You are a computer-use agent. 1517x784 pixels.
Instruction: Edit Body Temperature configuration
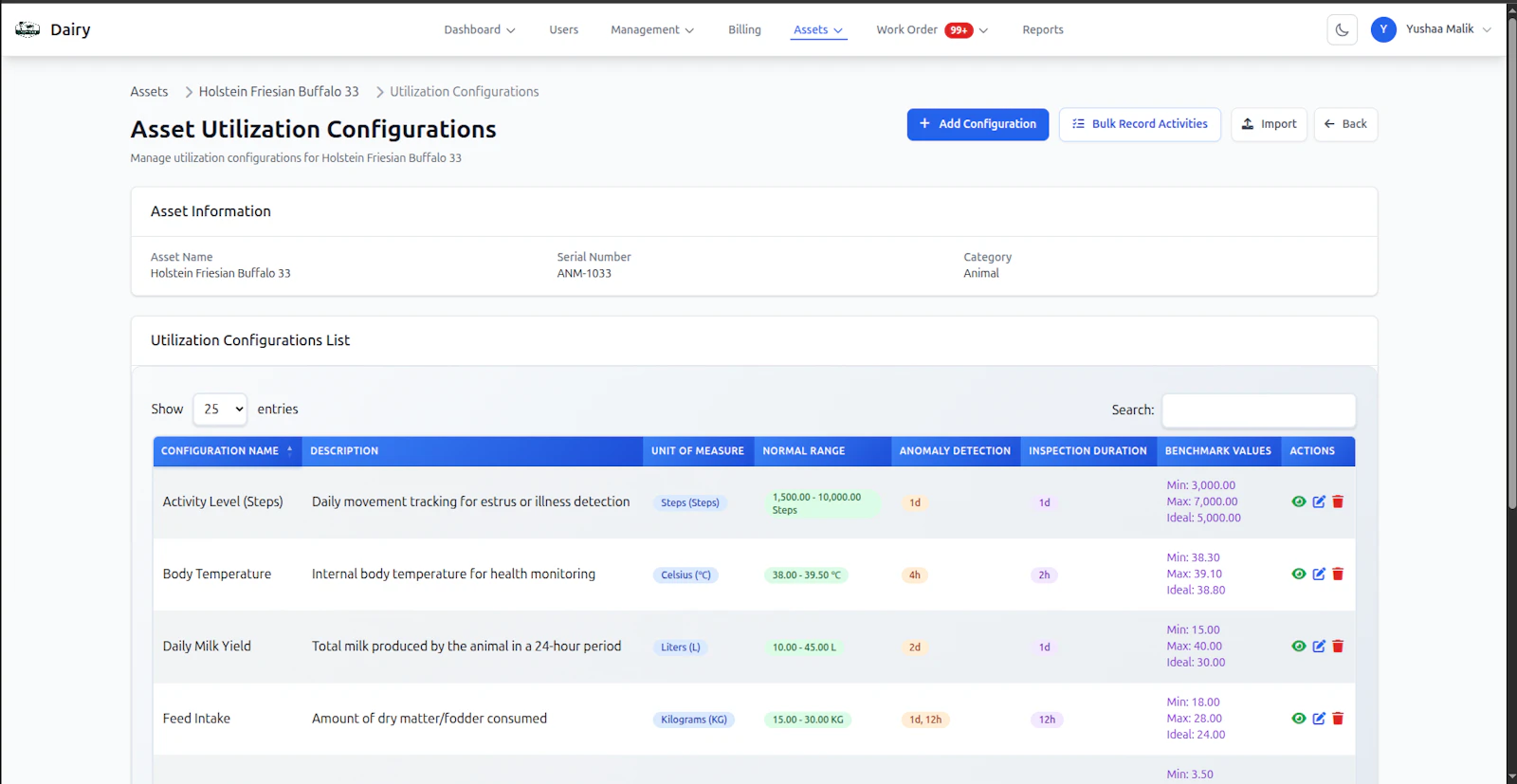point(1319,574)
